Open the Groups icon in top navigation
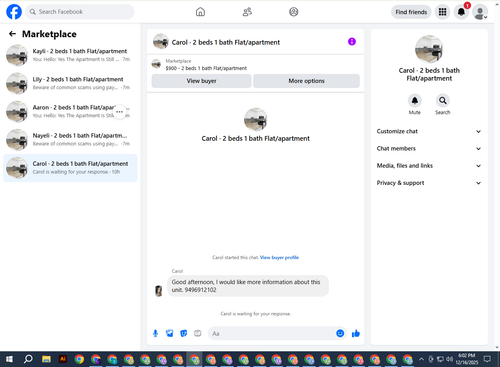The width and height of the screenshot is (500, 367). click(294, 12)
